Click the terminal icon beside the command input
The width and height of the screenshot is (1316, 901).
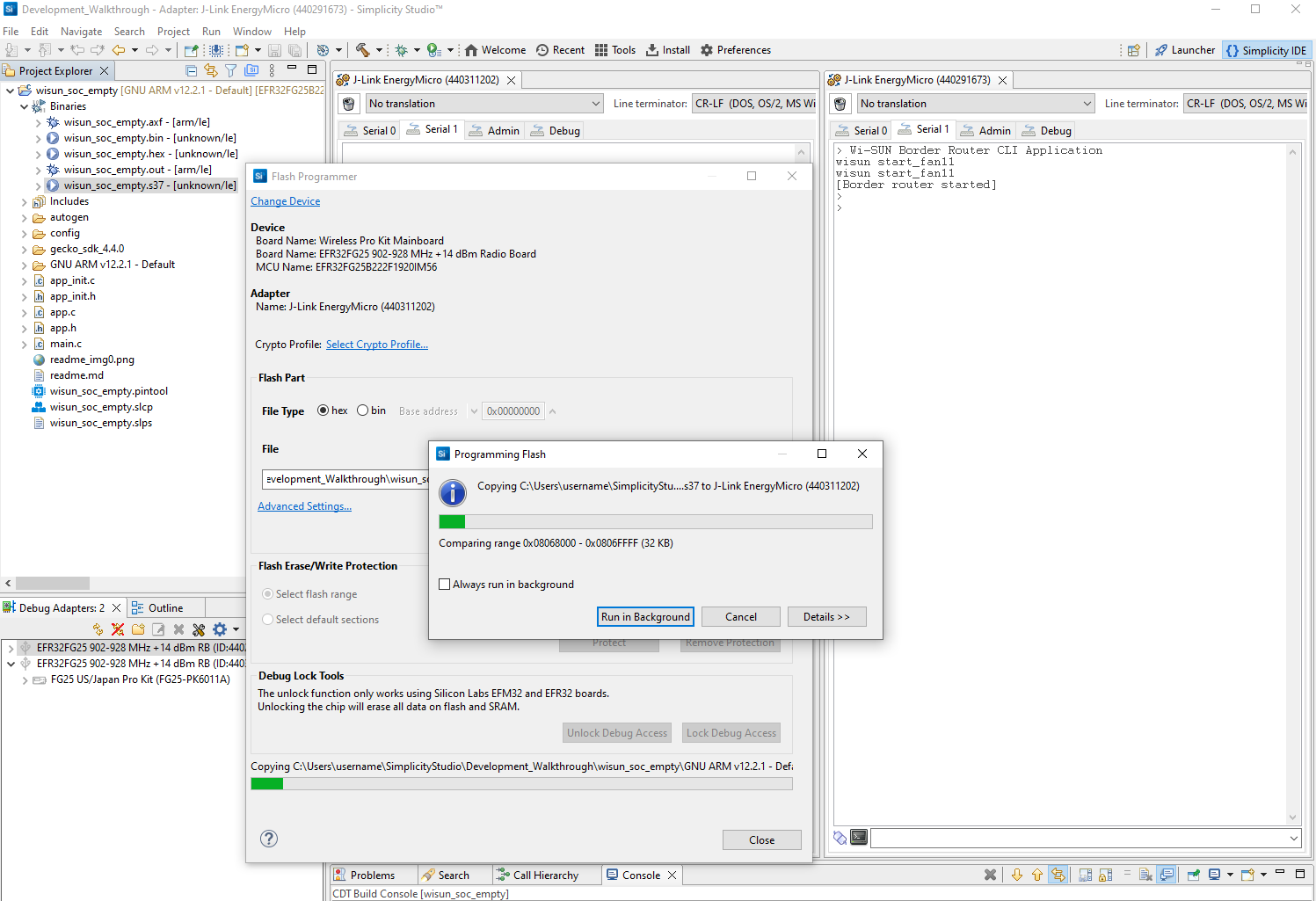pos(859,838)
